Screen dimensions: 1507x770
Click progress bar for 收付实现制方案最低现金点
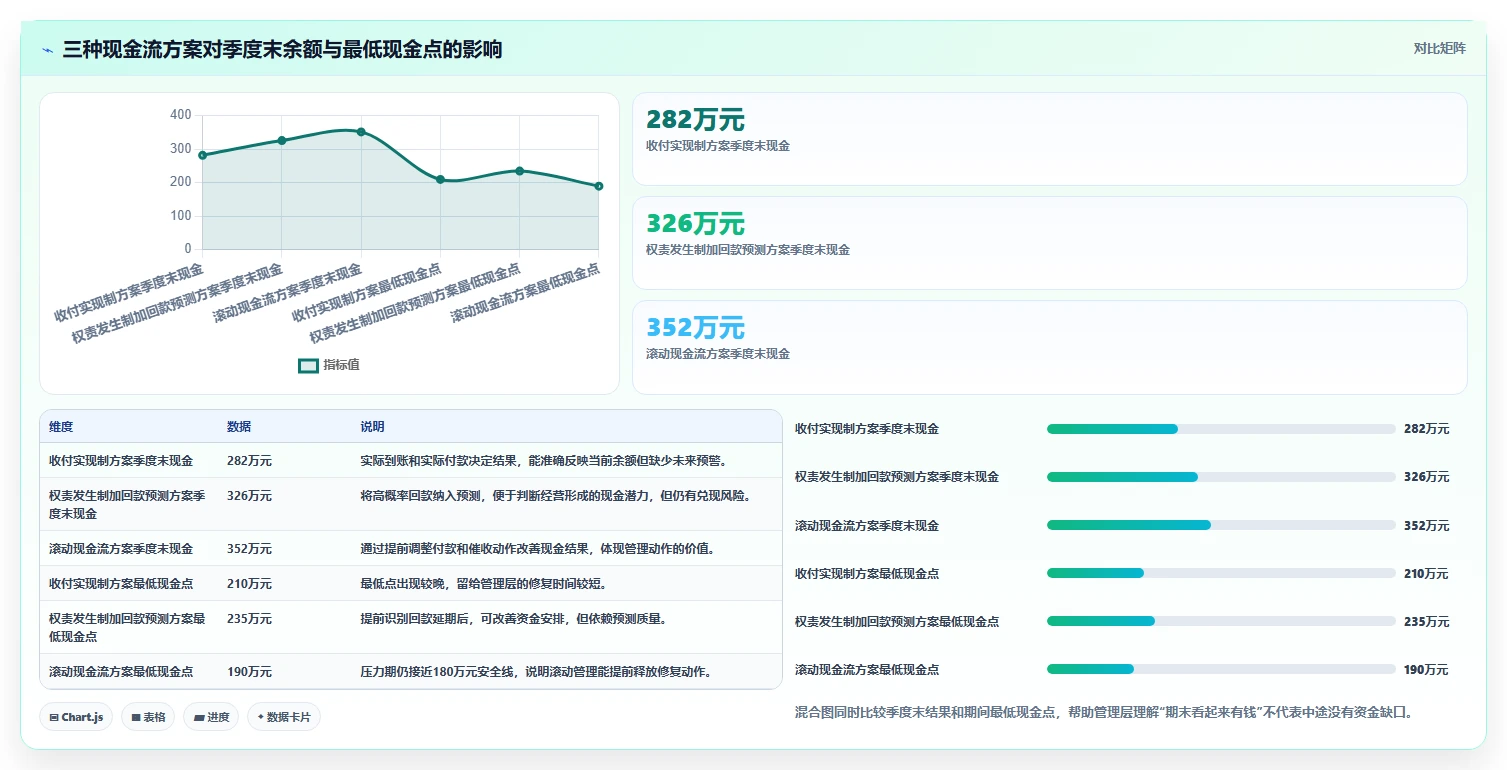[1221, 573]
